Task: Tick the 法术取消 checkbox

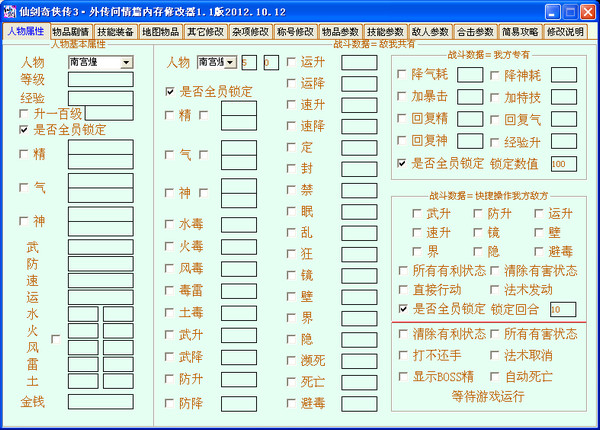Action: [x=494, y=355]
